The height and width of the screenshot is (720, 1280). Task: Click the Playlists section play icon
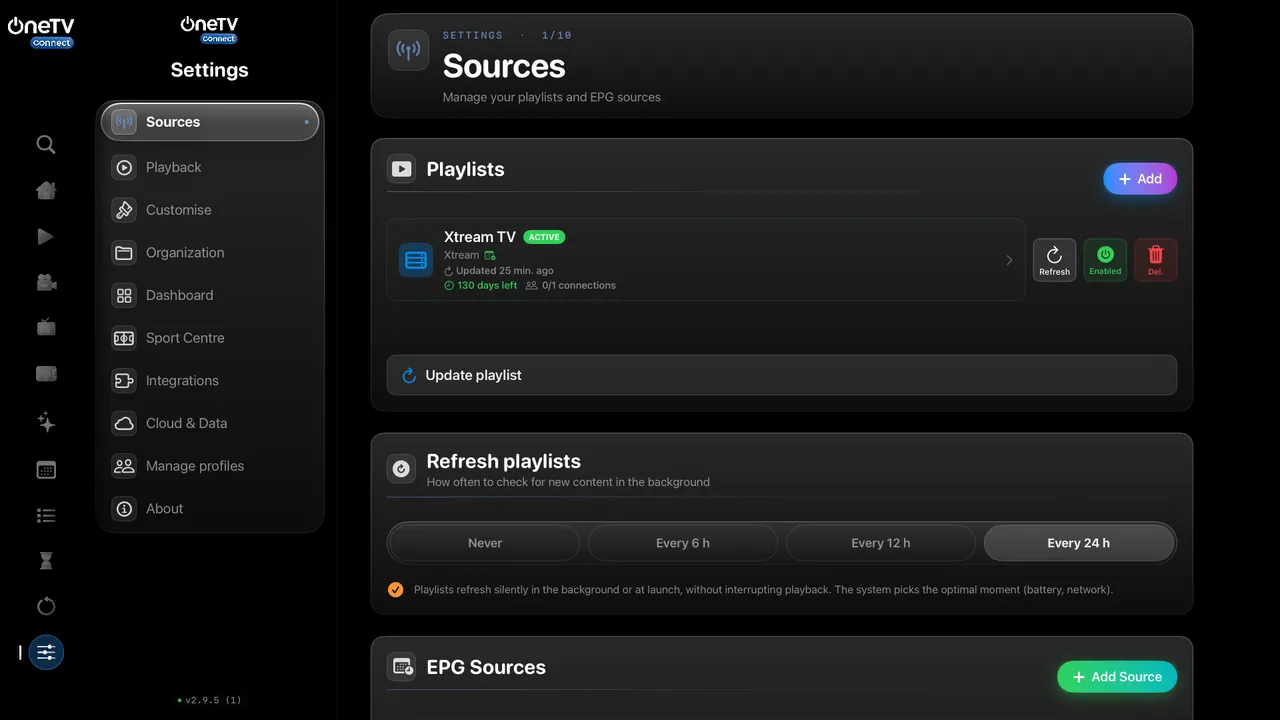click(x=402, y=169)
